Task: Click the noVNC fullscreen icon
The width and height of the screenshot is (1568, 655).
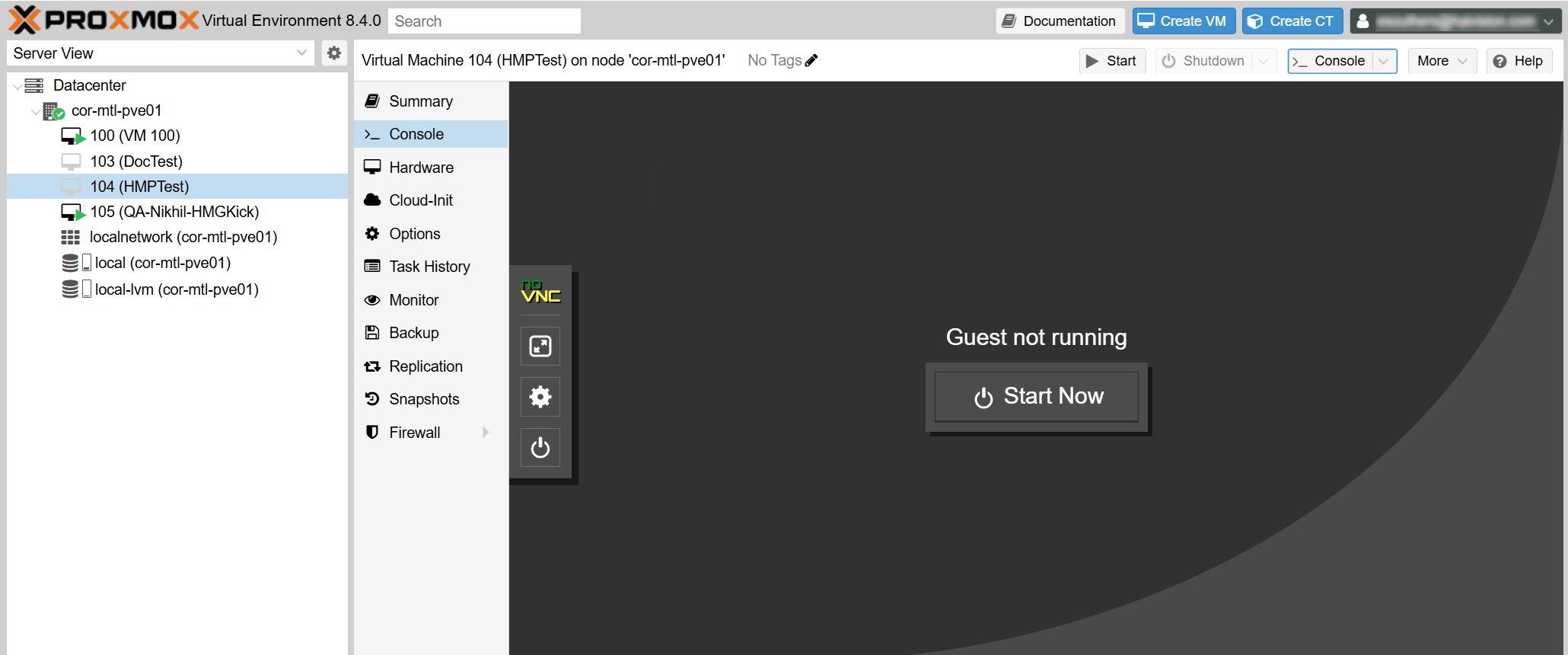Action: 540,347
